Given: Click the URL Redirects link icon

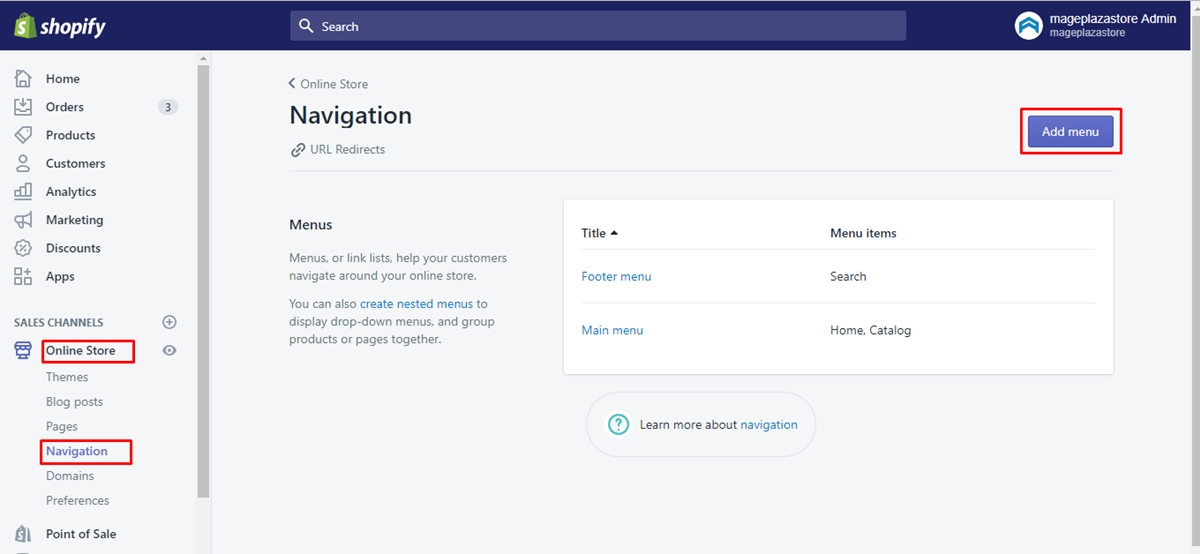Looking at the screenshot, I should click(x=298, y=150).
